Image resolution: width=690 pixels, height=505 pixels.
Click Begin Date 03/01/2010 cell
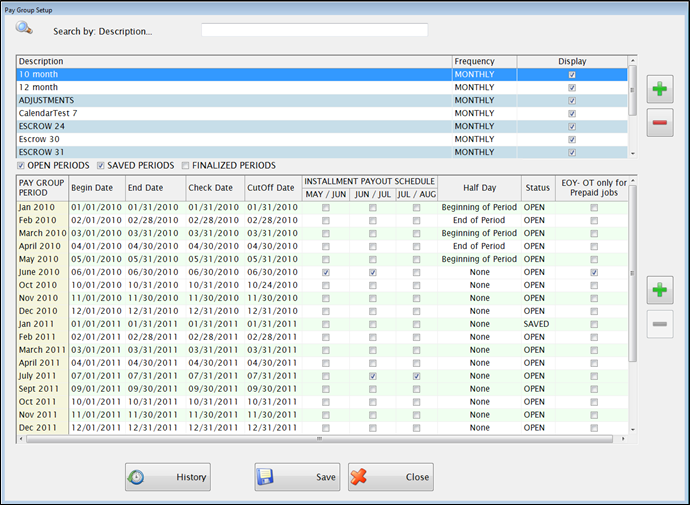(x=96, y=233)
